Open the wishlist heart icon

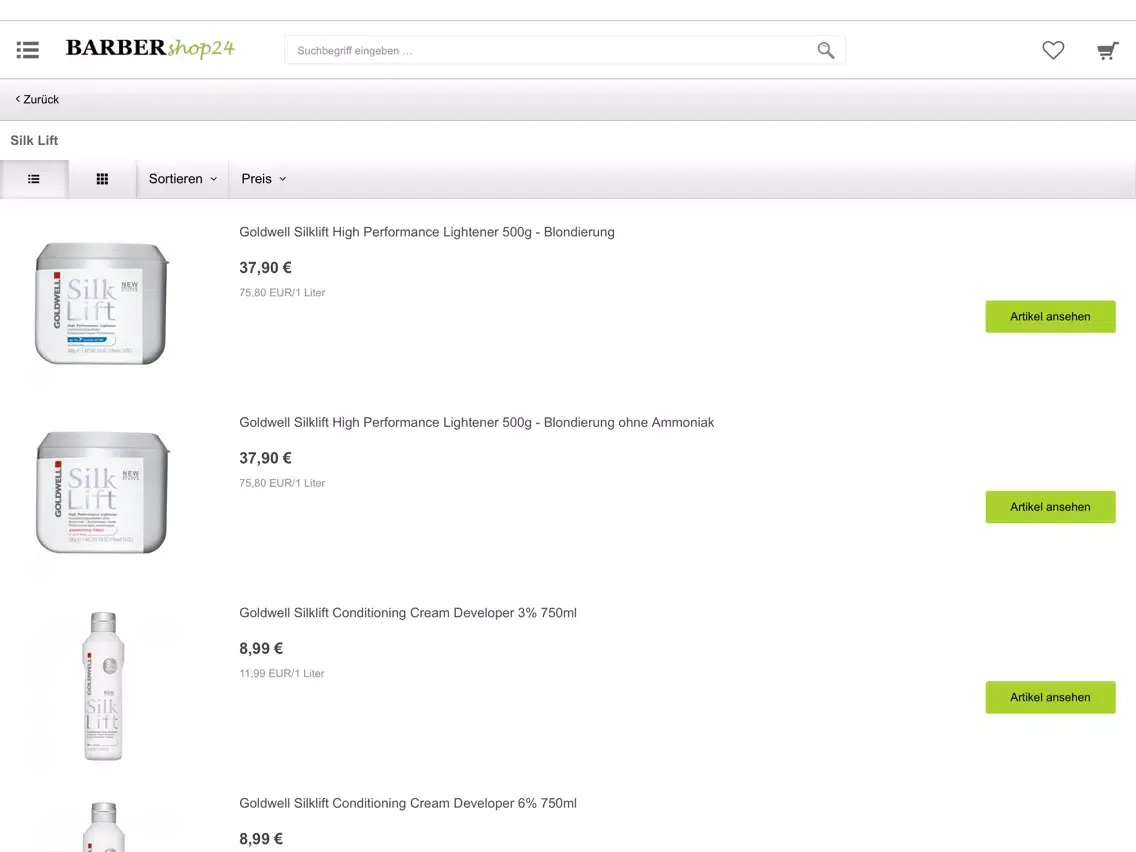pos(1053,50)
